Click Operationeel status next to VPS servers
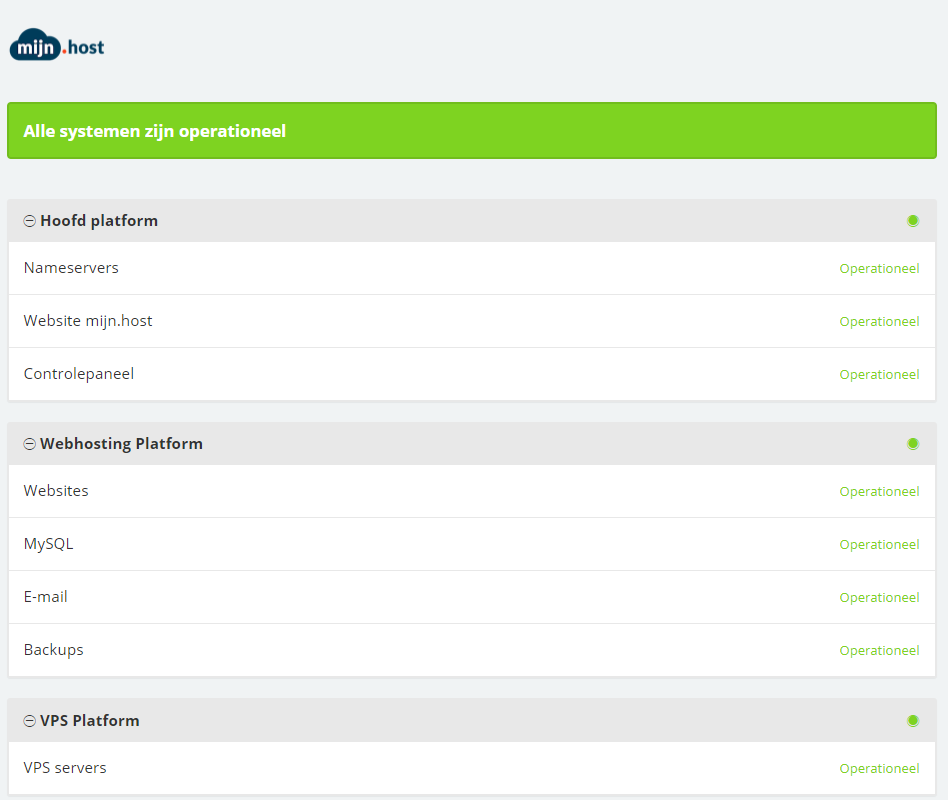 879,769
